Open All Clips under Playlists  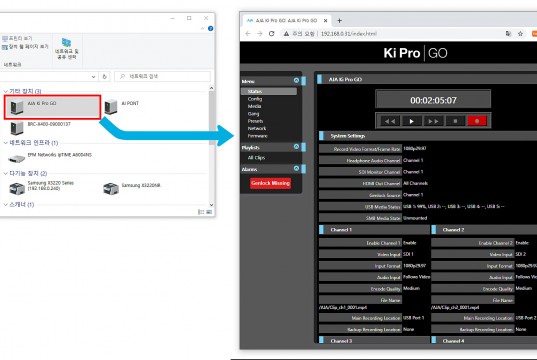[x=256, y=158]
